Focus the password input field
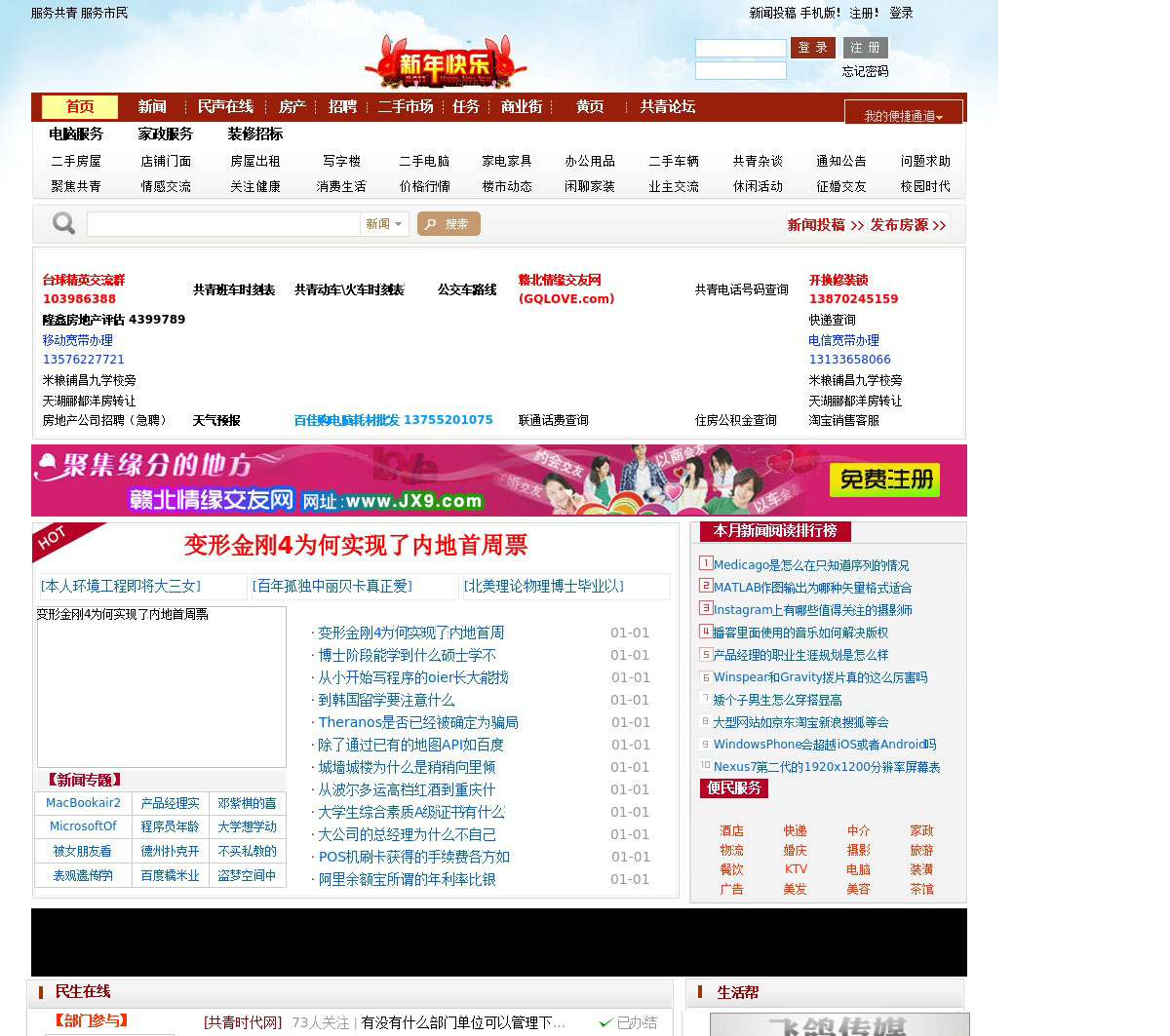 tap(741, 70)
